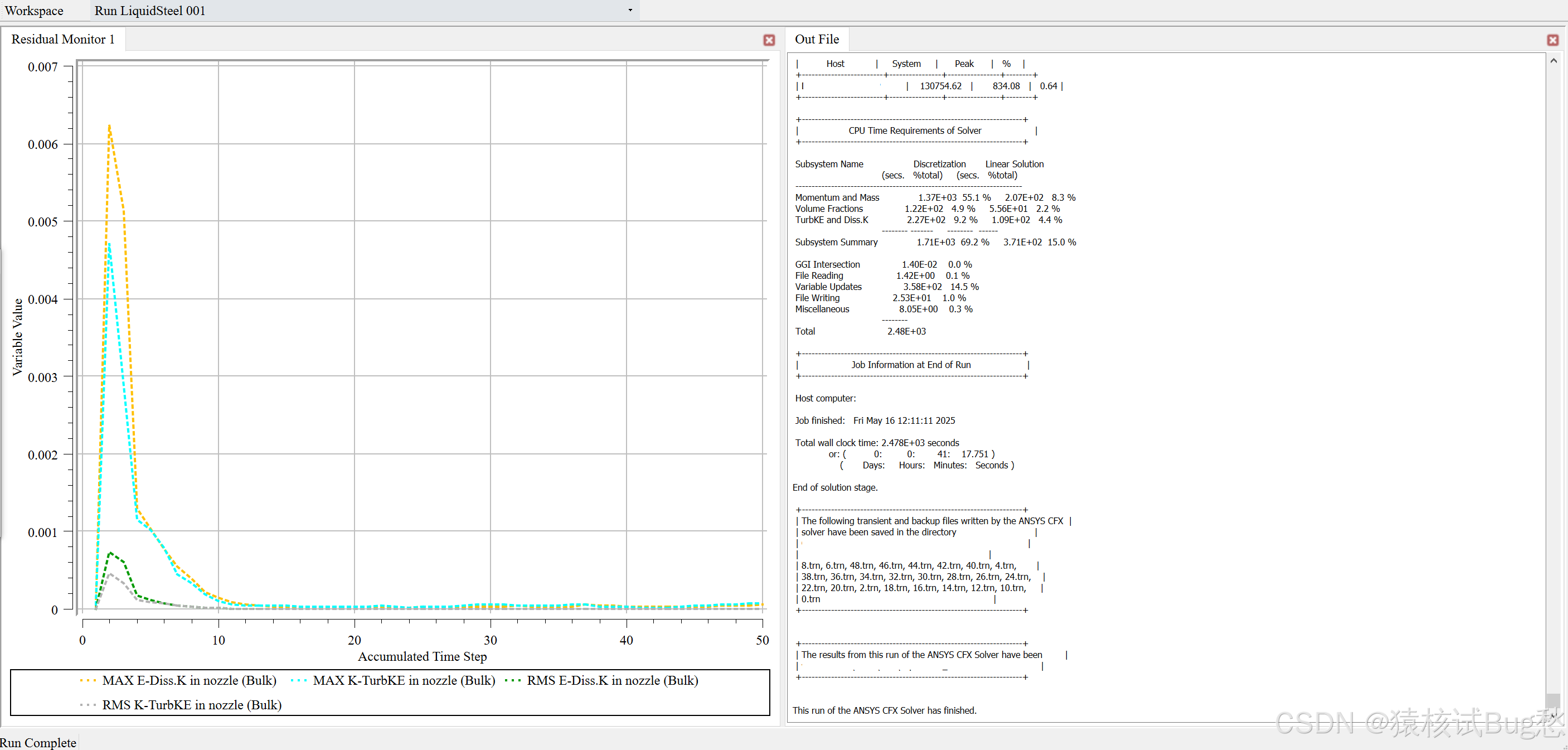This screenshot has width=1568, height=750.
Task: Click the yellow residual curve peak
Action: [109, 126]
